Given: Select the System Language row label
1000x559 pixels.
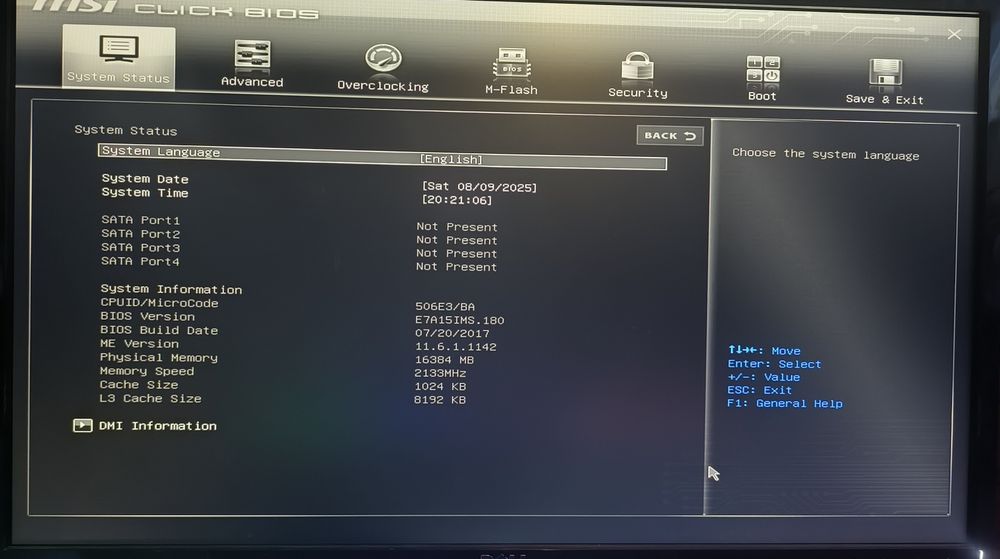Looking at the screenshot, I should coord(161,152).
